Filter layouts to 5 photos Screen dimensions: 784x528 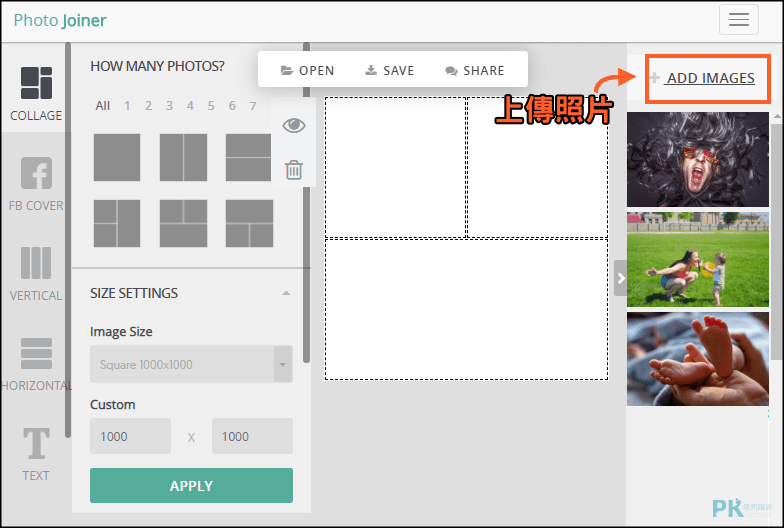[211, 106]
